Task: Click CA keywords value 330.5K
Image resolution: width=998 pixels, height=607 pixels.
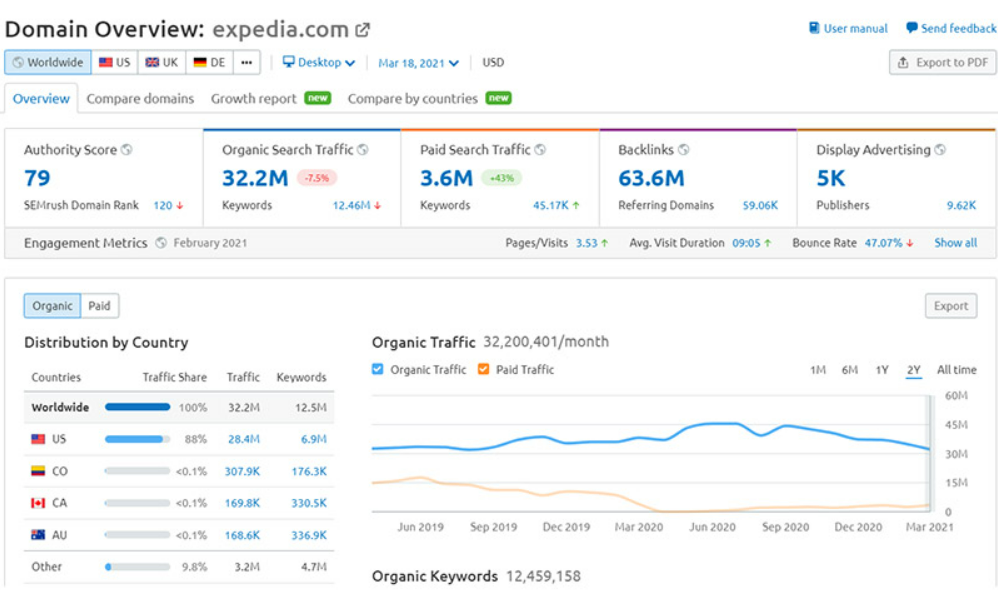Action: 309,503
